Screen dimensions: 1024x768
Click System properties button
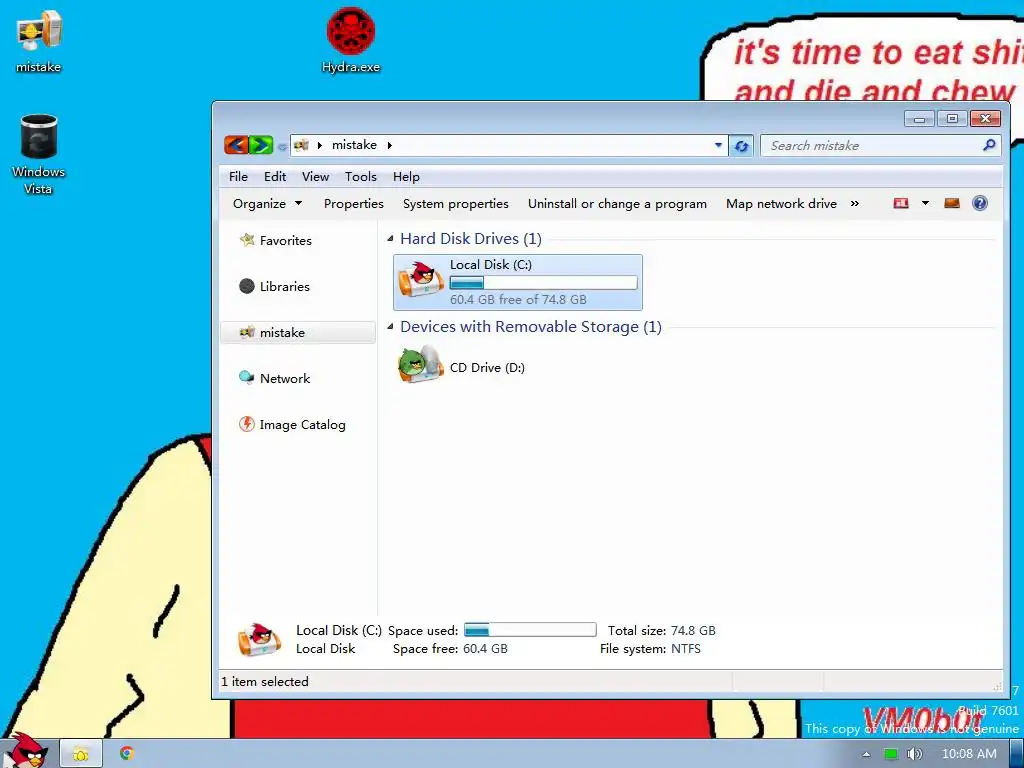click(456, 204)
